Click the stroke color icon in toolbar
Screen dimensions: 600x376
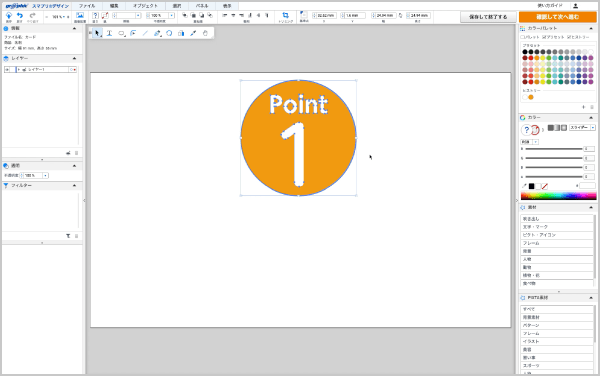click(105, 15)
